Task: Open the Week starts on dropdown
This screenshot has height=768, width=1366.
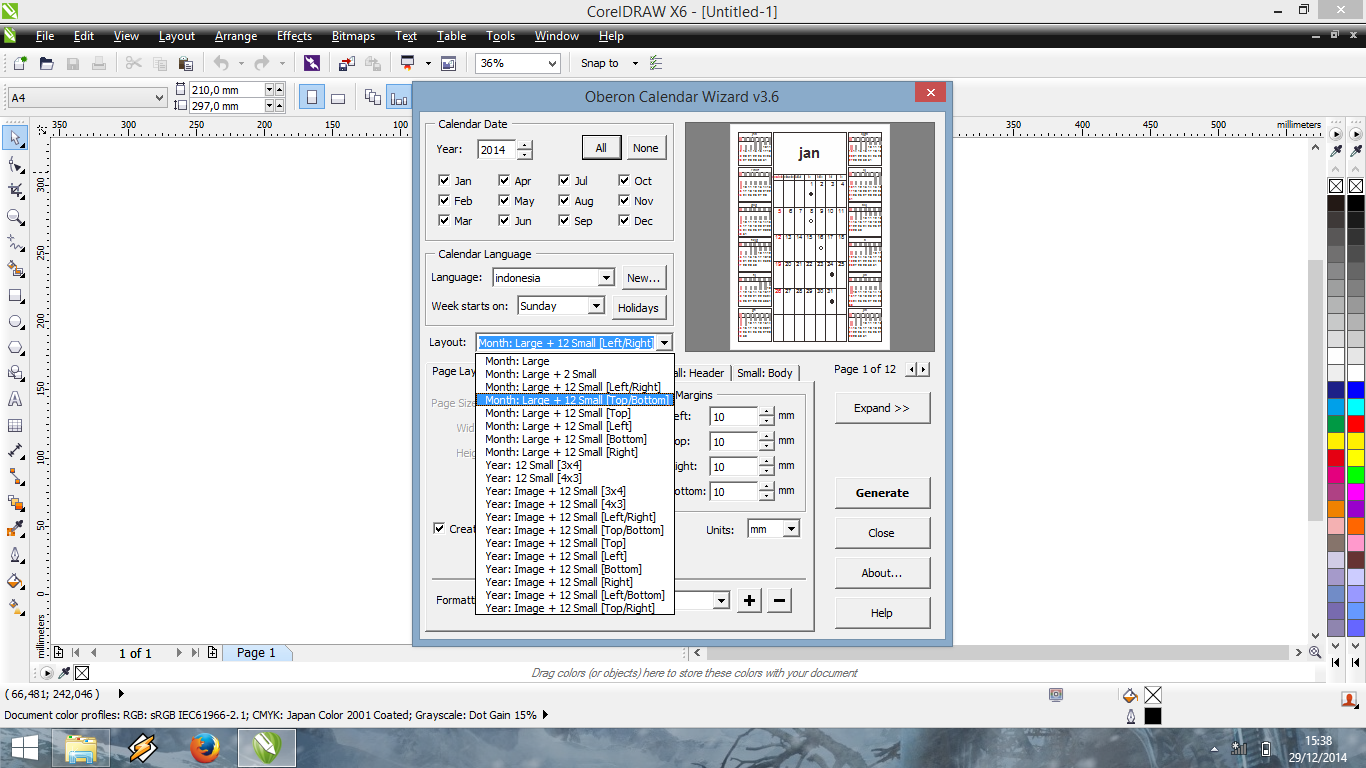Action: (x=596, y=306)
